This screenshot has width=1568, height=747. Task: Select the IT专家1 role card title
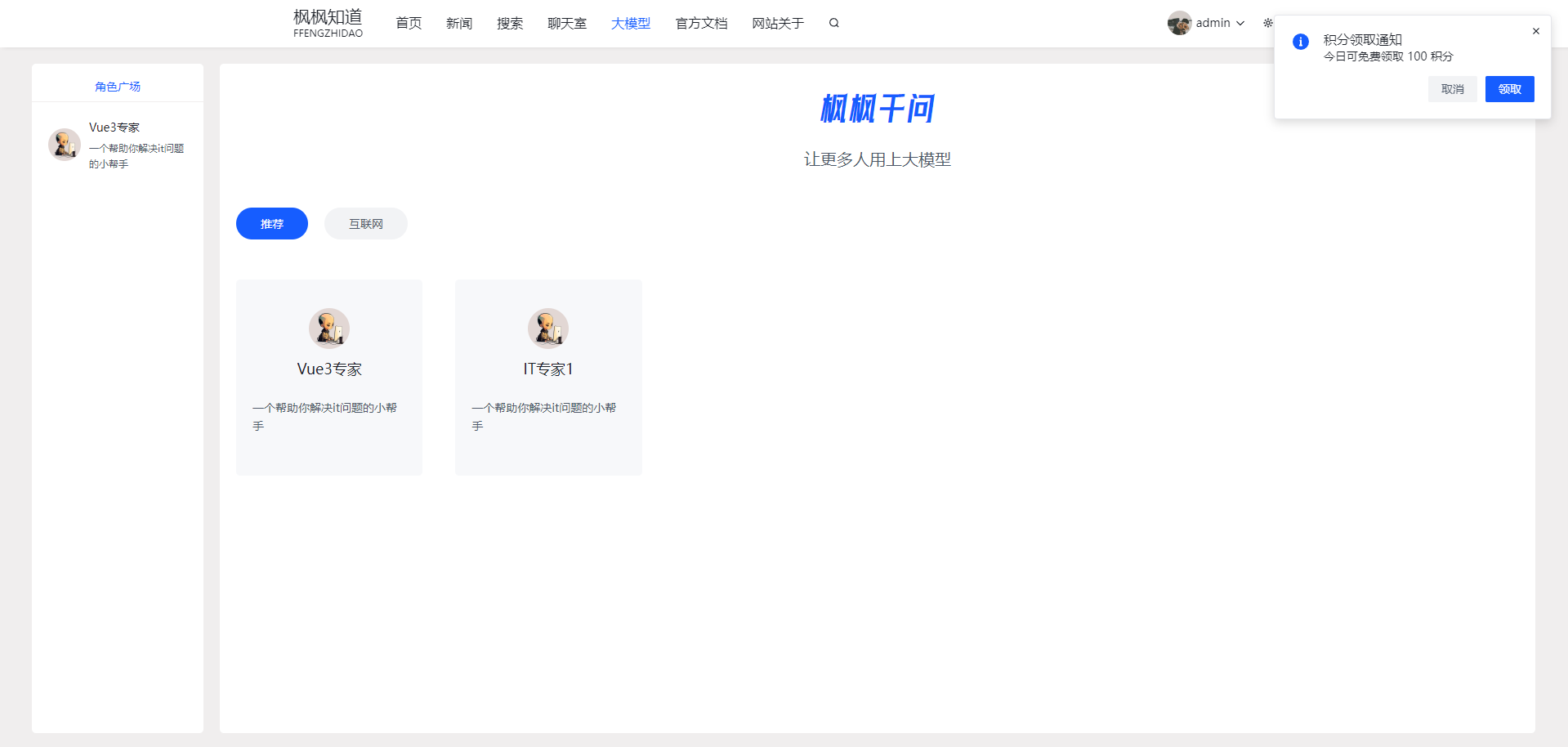(x=548, y=369)
